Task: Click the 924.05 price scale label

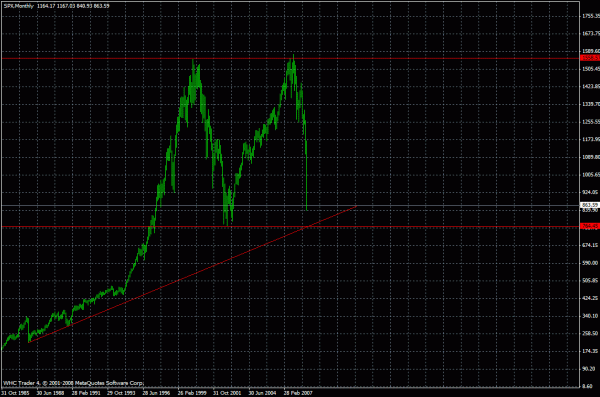Action: [x=590, y=192]
